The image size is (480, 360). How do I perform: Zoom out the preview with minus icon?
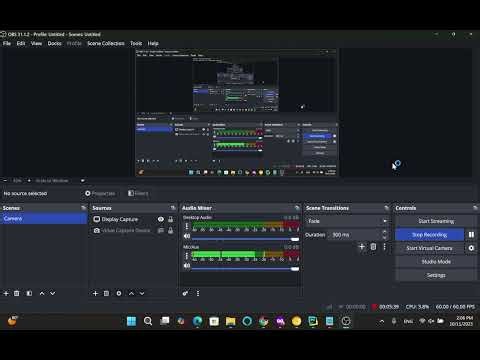(5, 180)
